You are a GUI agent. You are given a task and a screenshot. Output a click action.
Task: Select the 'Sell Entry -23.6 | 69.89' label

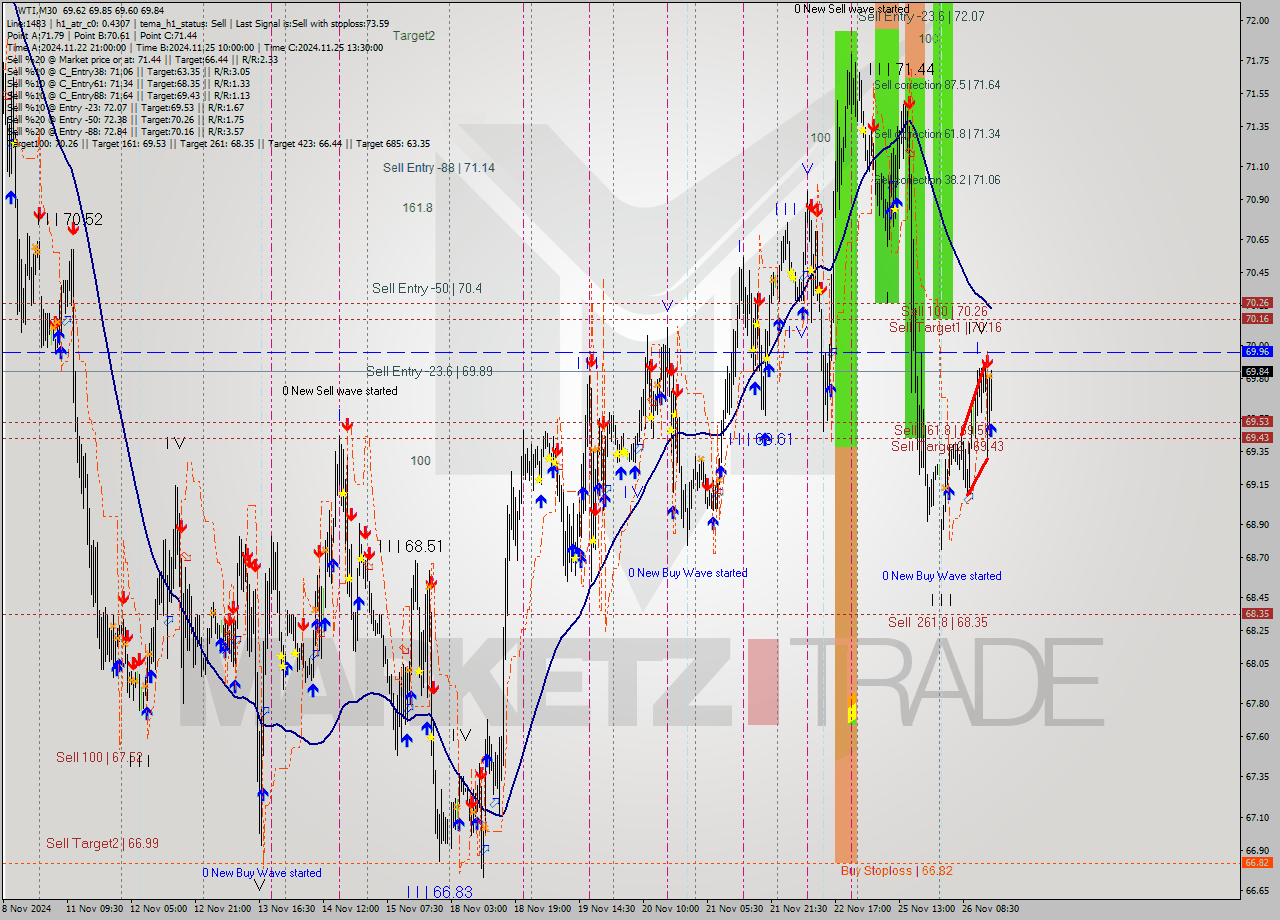coord(429,371)
